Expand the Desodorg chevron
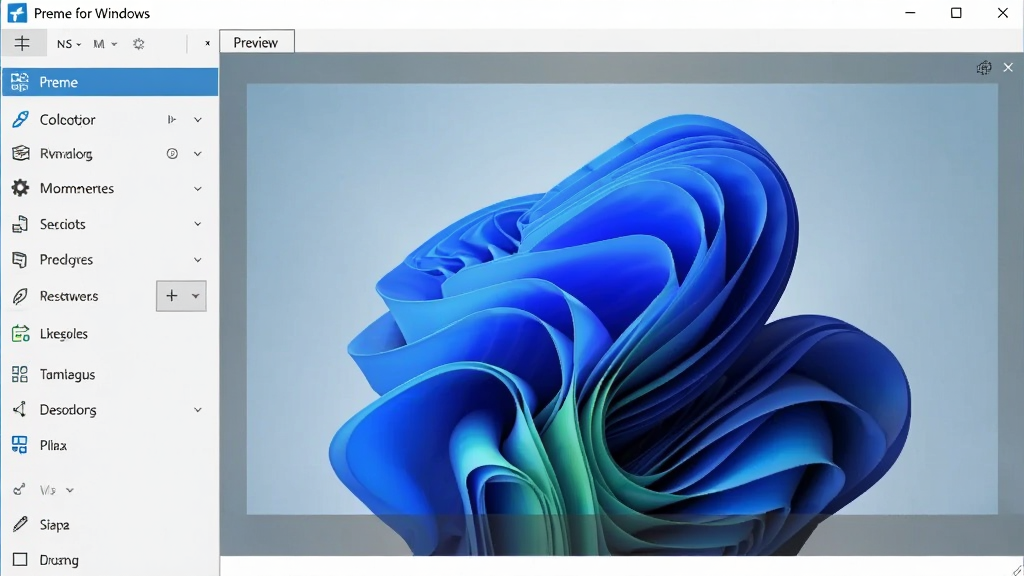 tap(197, 410)
